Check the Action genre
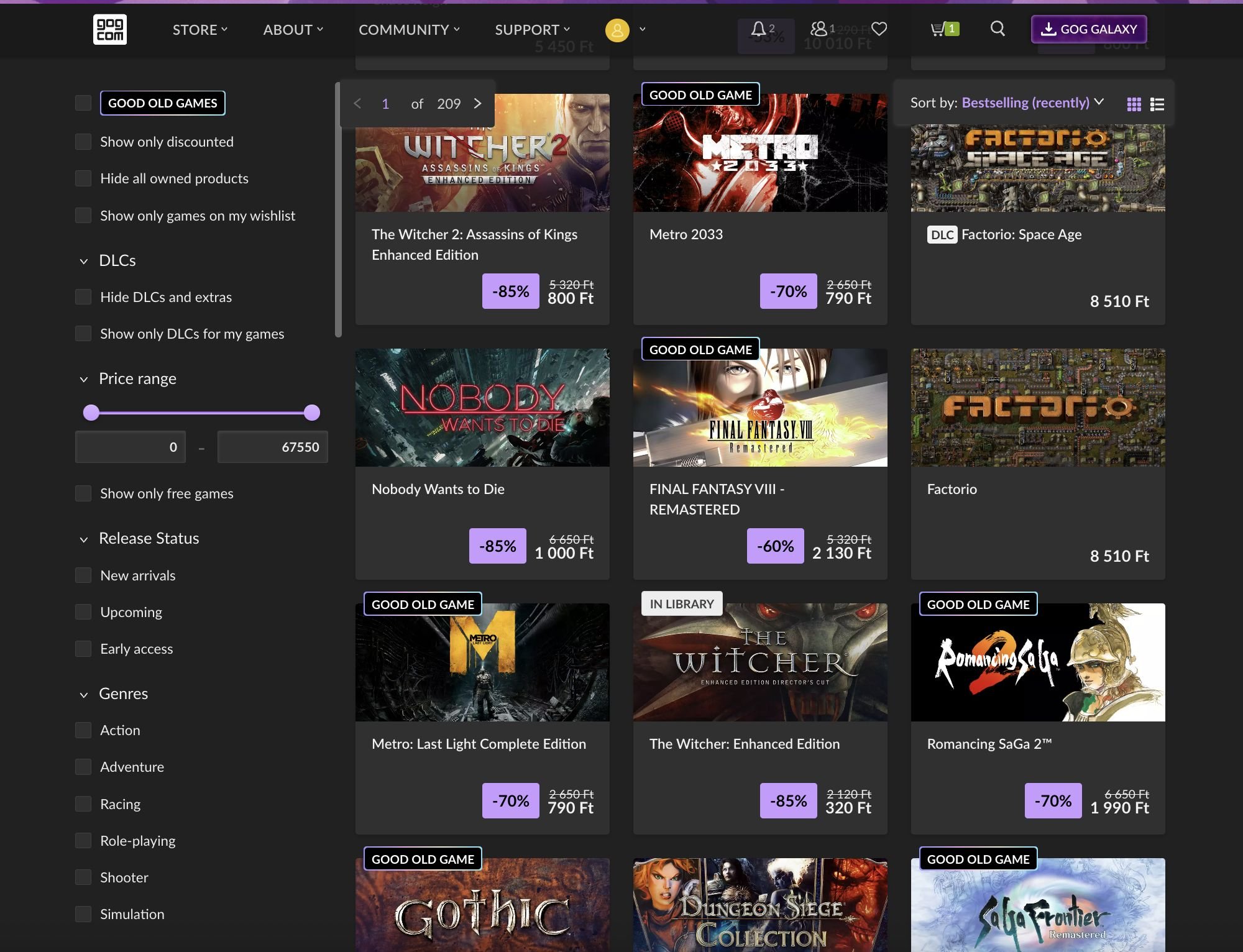This screenshot has height=952, width=1243. [x=83, y=730]
